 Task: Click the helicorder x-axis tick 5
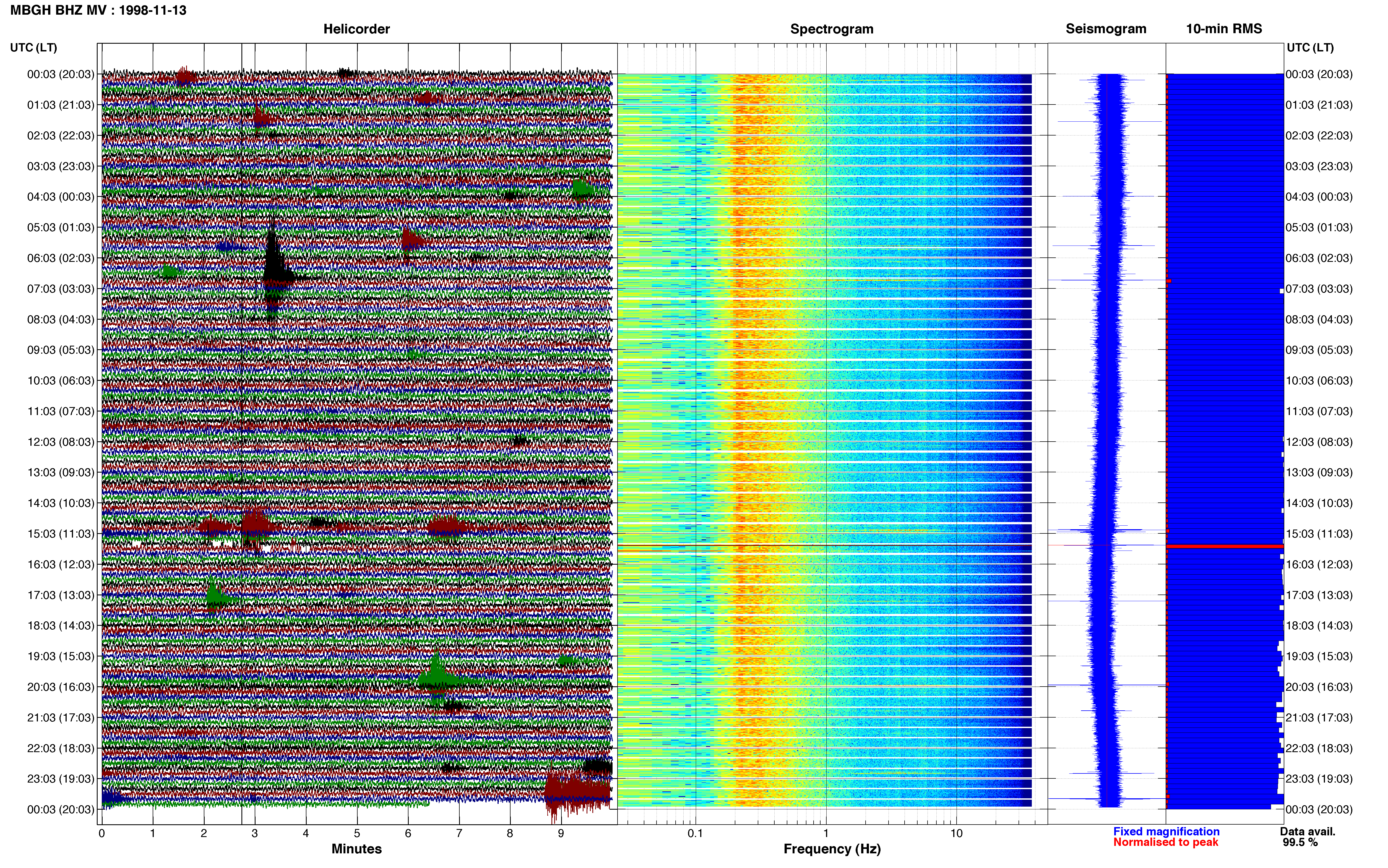point(357,833)
